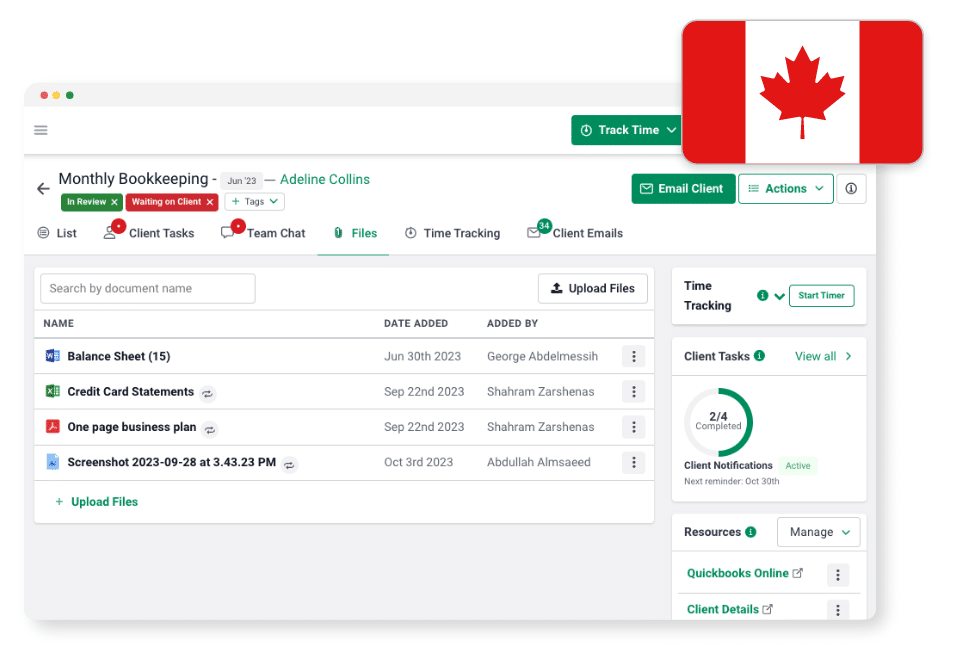Open the hamburger menu icon

(x=41, y=130)
